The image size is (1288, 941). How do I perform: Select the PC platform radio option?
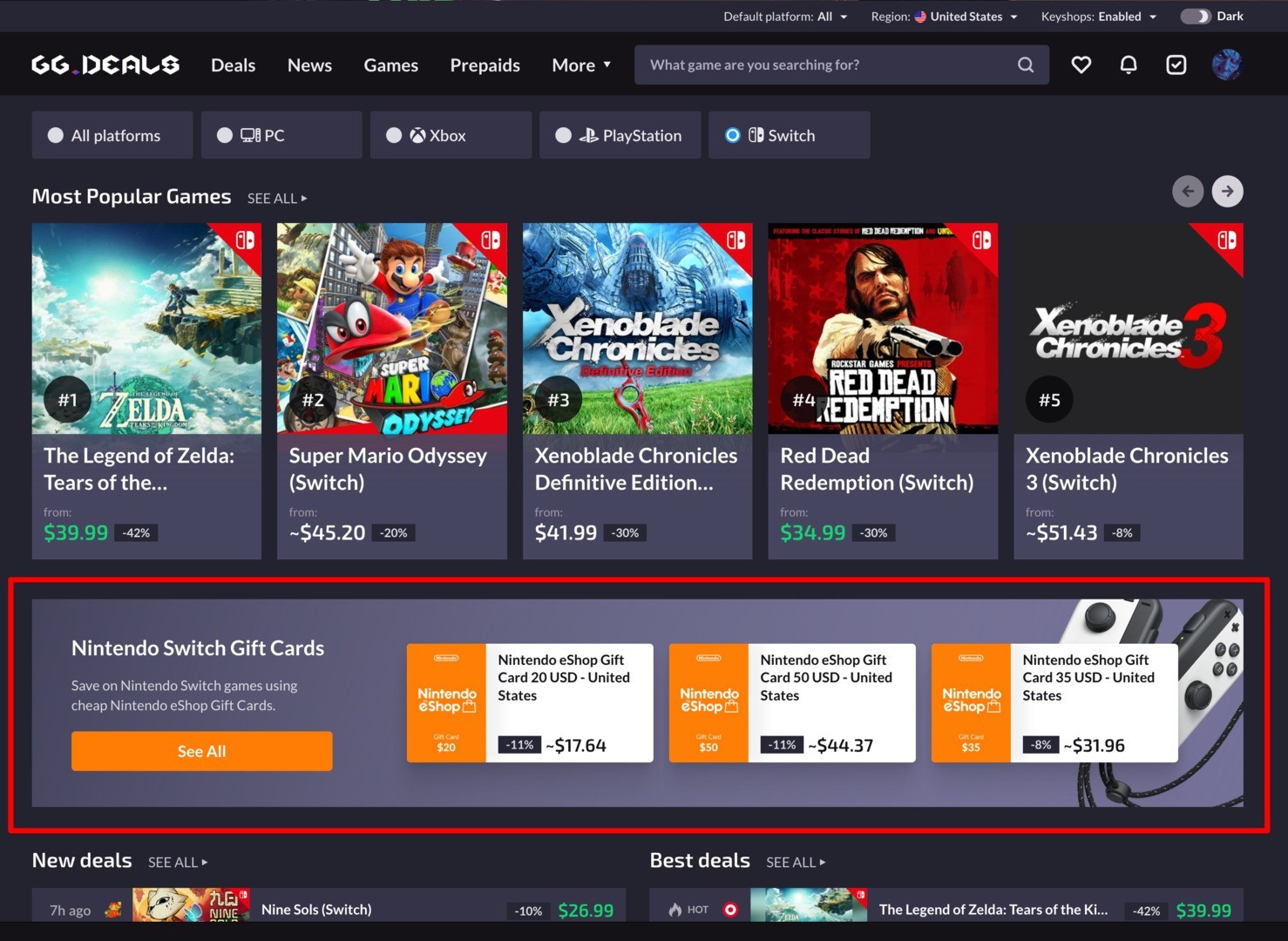[x=281, y=135]
